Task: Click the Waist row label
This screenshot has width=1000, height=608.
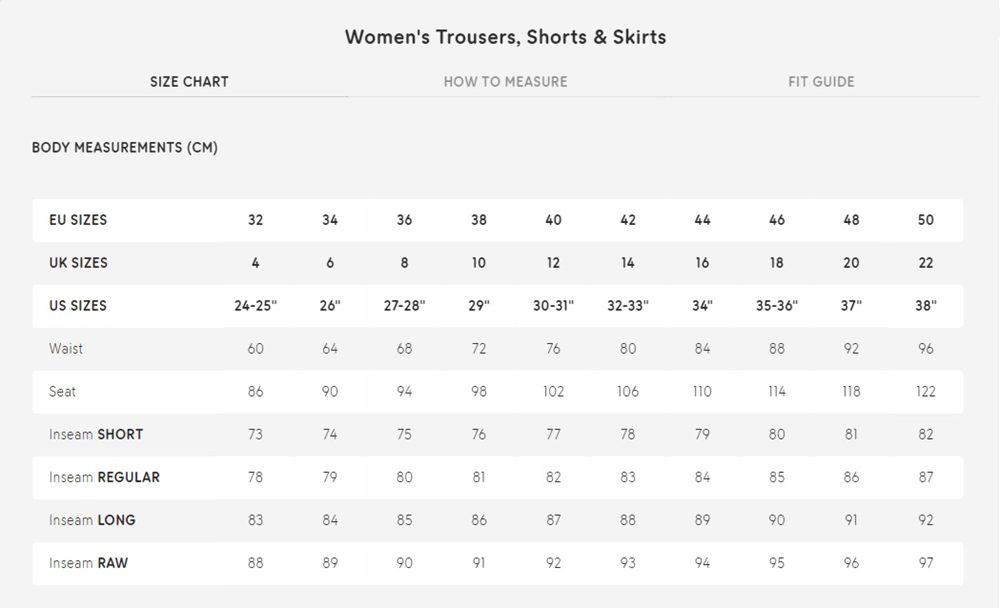Action: click(x=66, y=349)
